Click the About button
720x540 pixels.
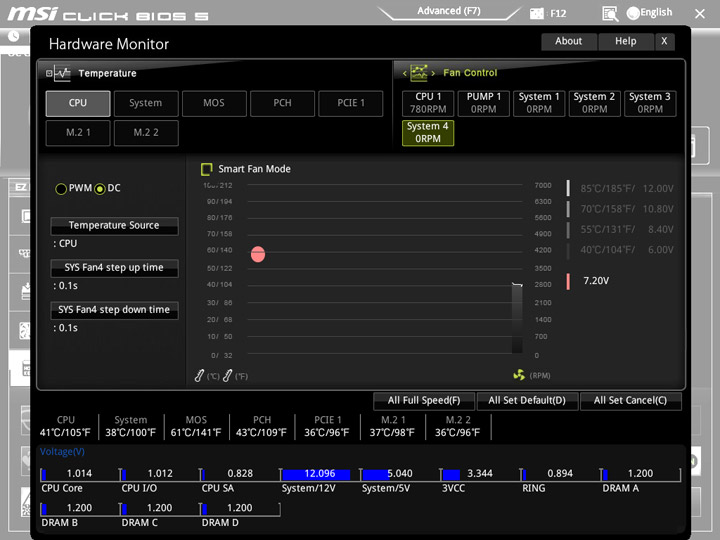pos(569,41)
